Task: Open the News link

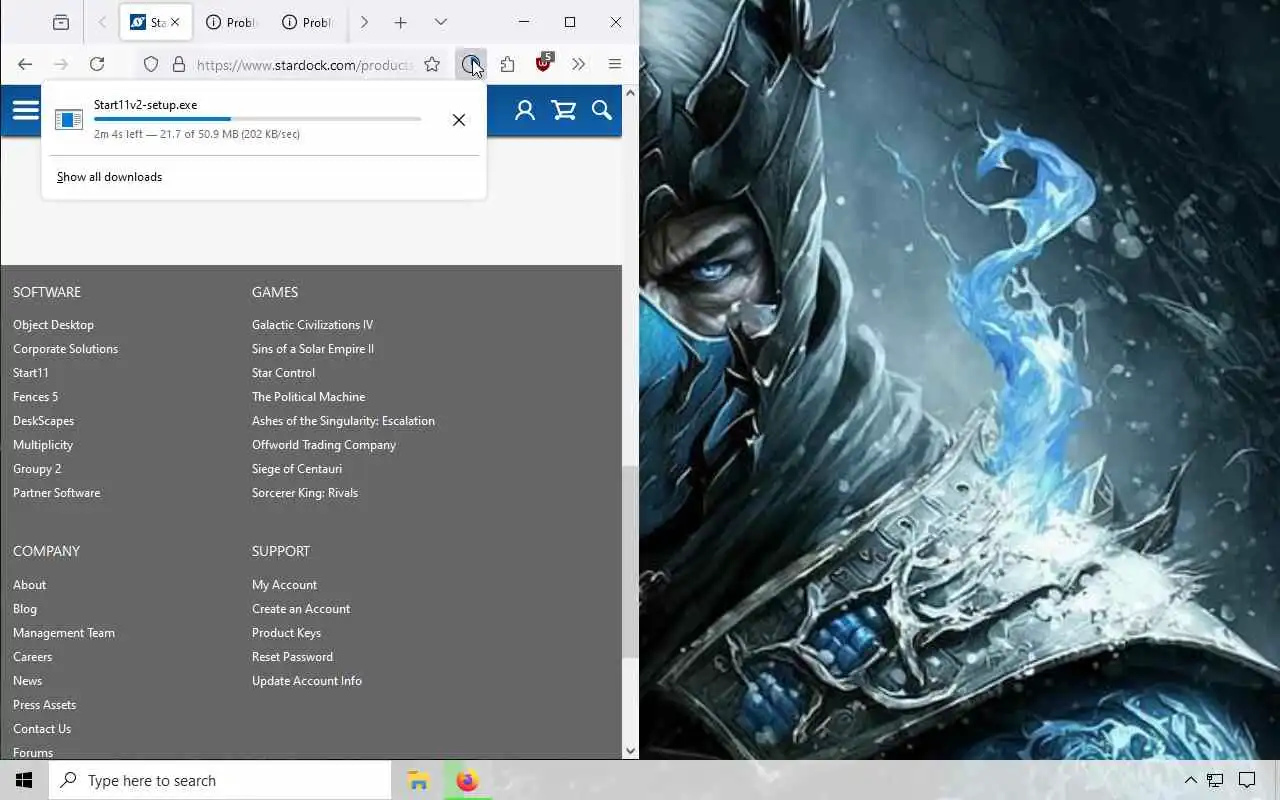Action: point(27,681)
